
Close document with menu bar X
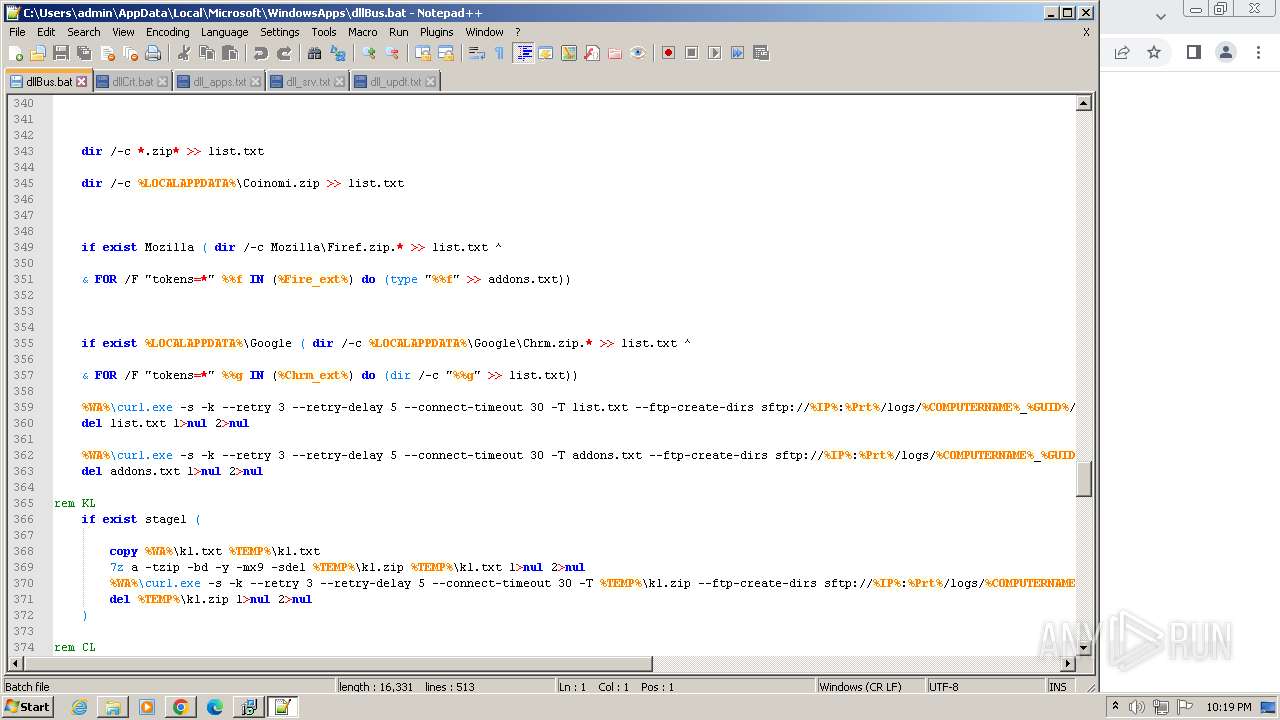[1086, 32]
